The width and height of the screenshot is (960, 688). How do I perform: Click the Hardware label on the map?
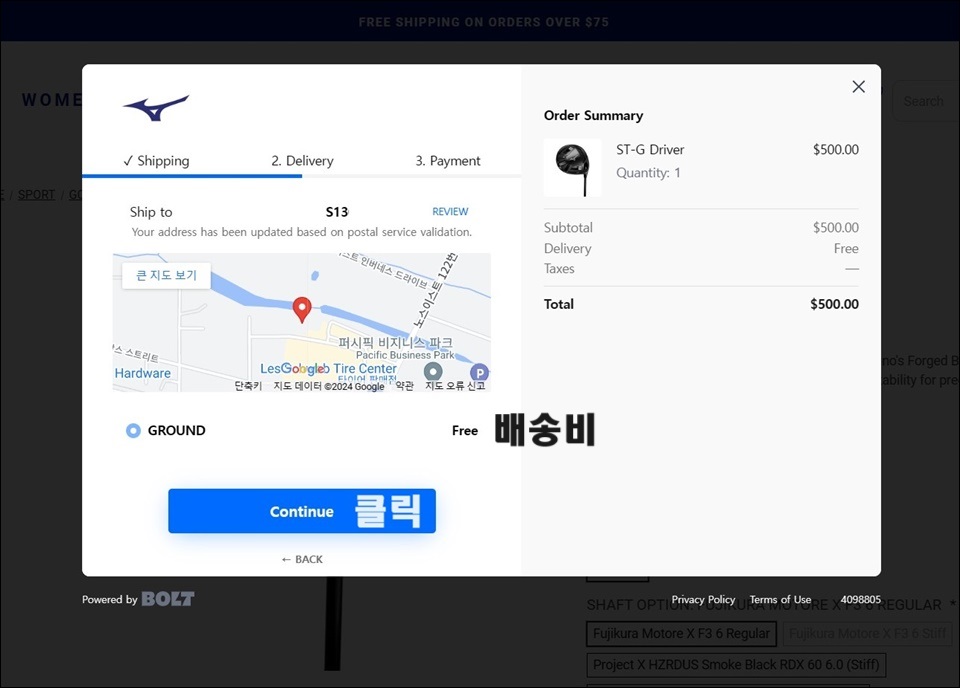(143, 373)
